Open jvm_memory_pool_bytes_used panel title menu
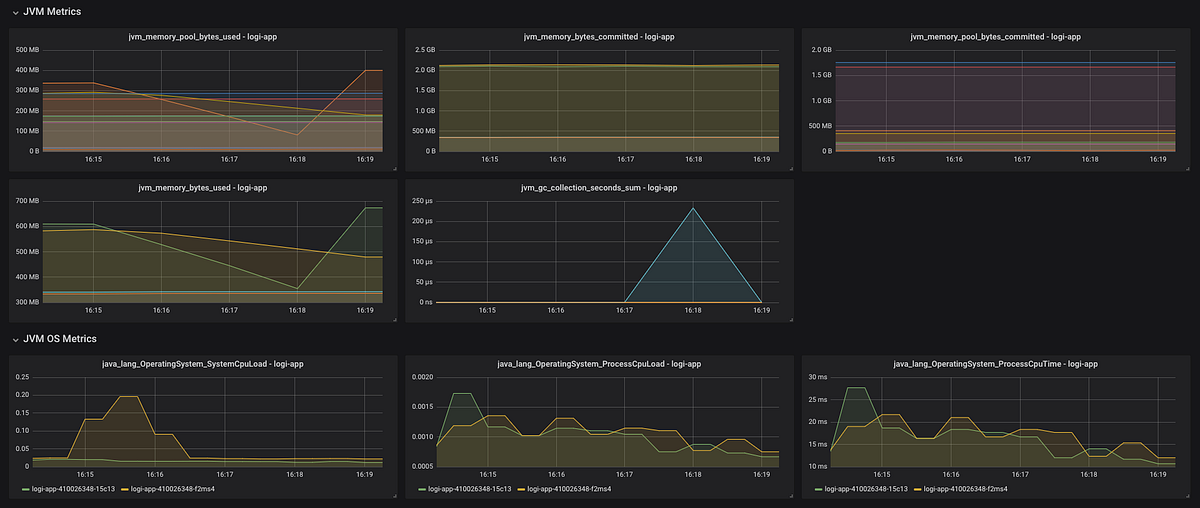1200x508 pixels. (203, 37)
